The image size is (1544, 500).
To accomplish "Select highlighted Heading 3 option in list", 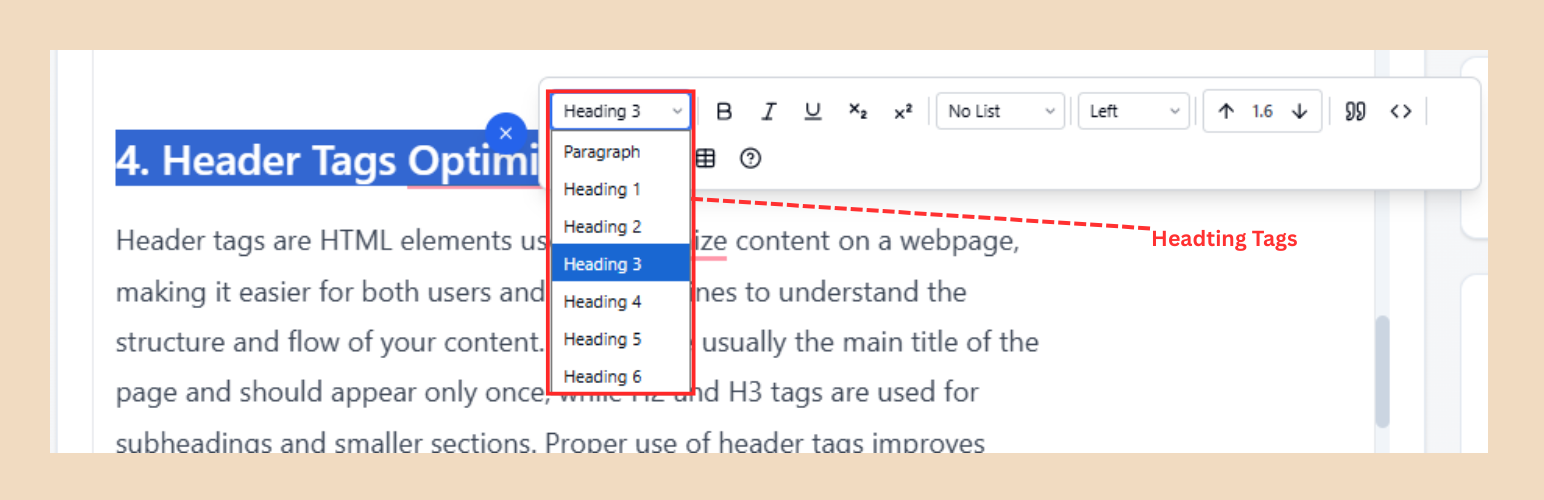I will tap(620, 264).
